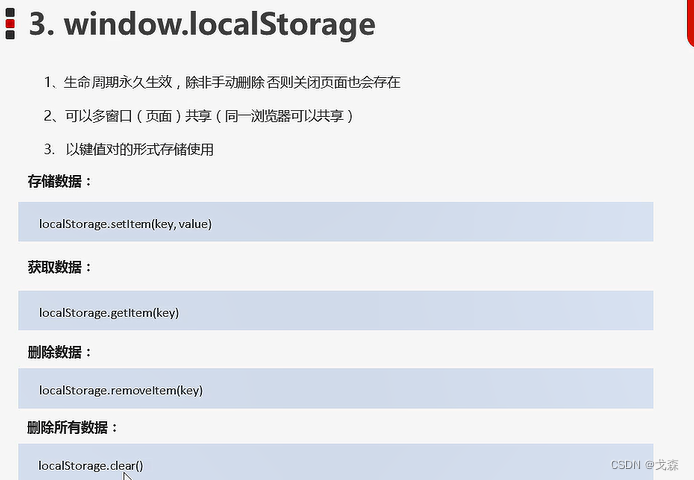Click the localStorage.getItem(key) code block
The width and height of the screenshot is (694, 480).
[335, 310]
